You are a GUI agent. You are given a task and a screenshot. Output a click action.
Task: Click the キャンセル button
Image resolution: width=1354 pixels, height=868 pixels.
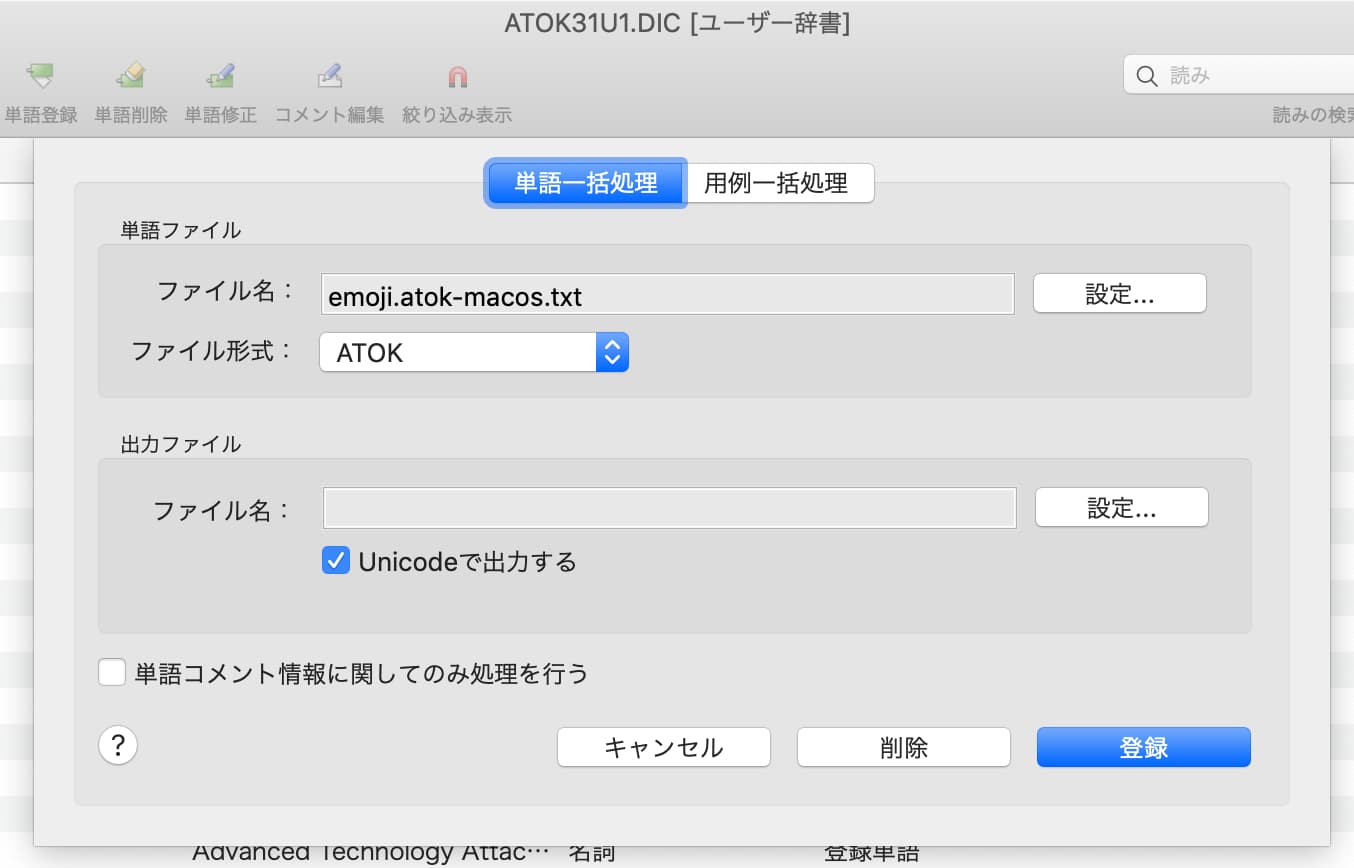663,747
